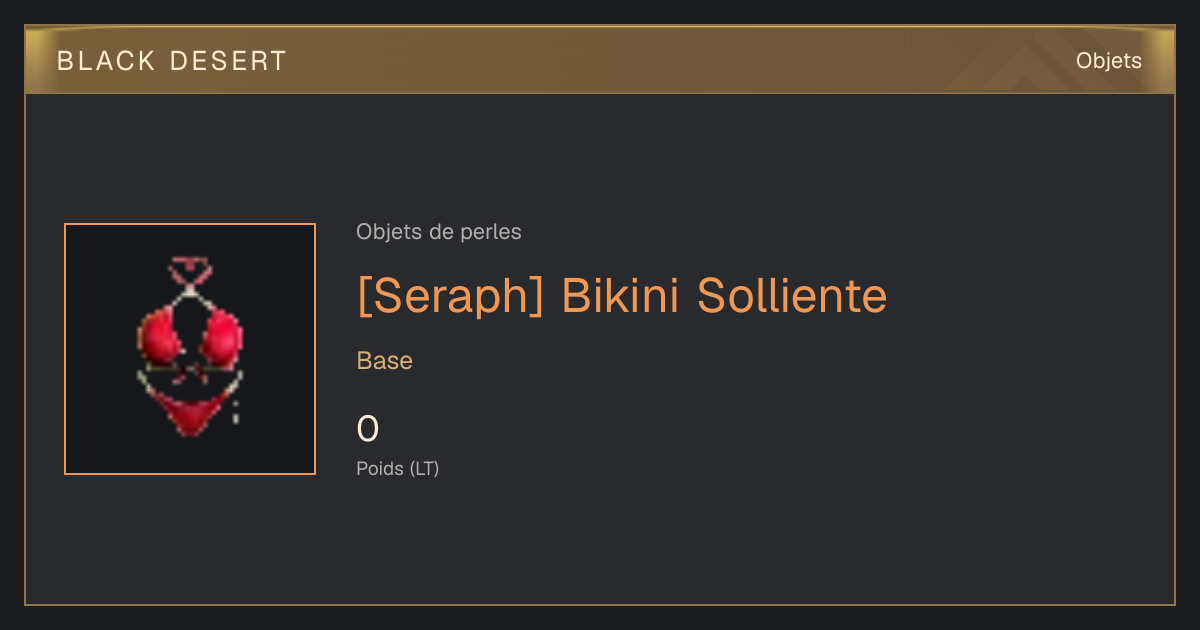Click the weight value 0
The height and width of the screenshot is (630, 1200).
coord(368,429)
